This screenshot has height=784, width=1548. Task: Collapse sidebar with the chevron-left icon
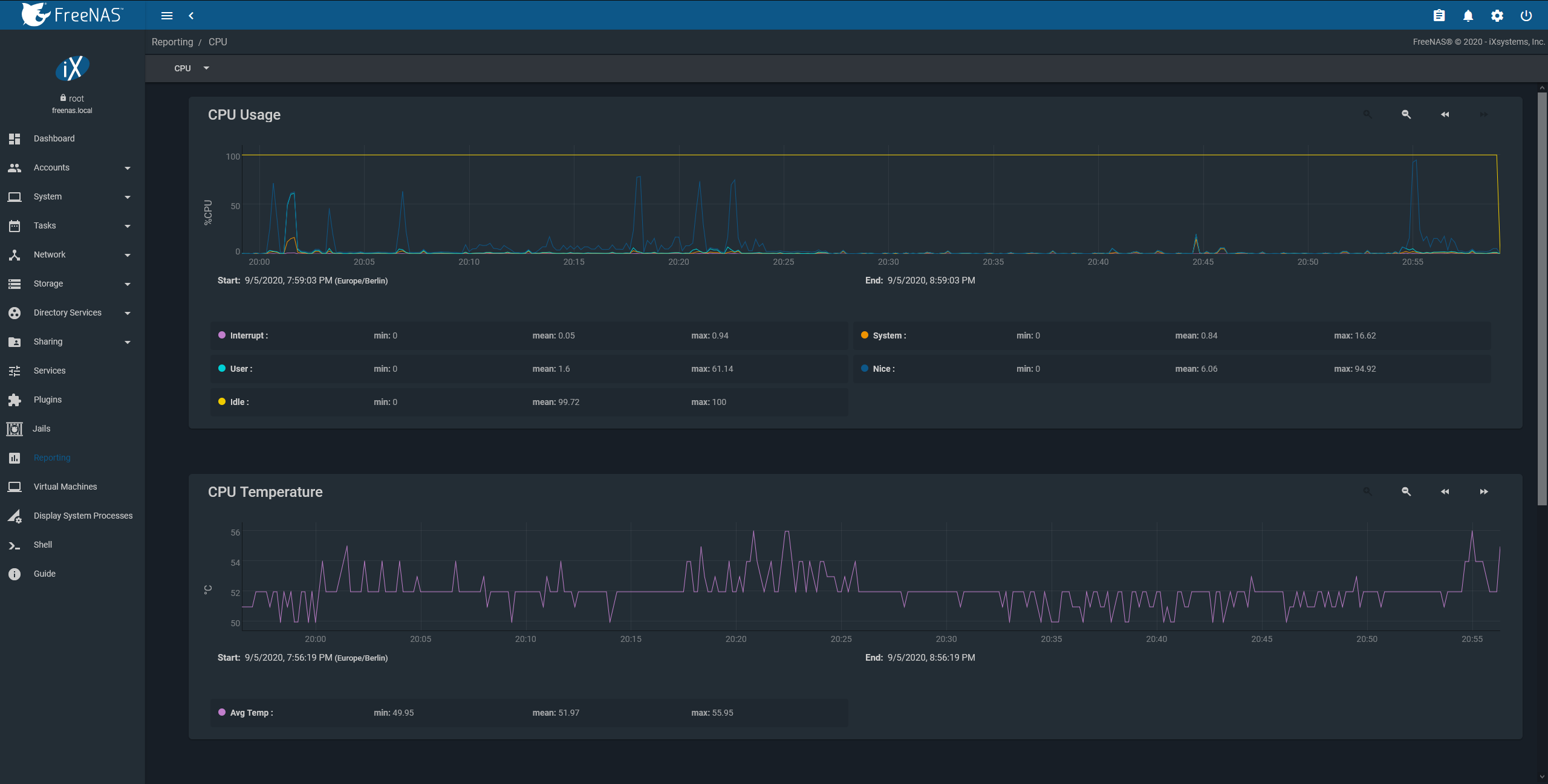191,16
